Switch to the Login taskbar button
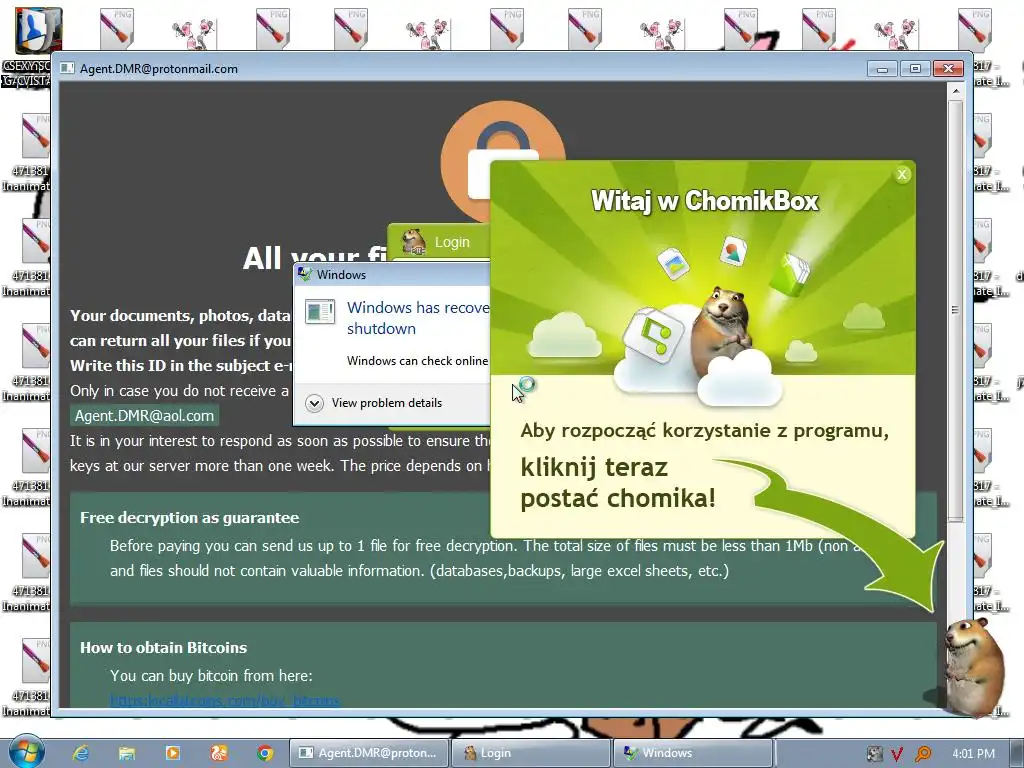The width and height of the screenshot is (1024, 768). pyautogui.click(x=531, y=753)
